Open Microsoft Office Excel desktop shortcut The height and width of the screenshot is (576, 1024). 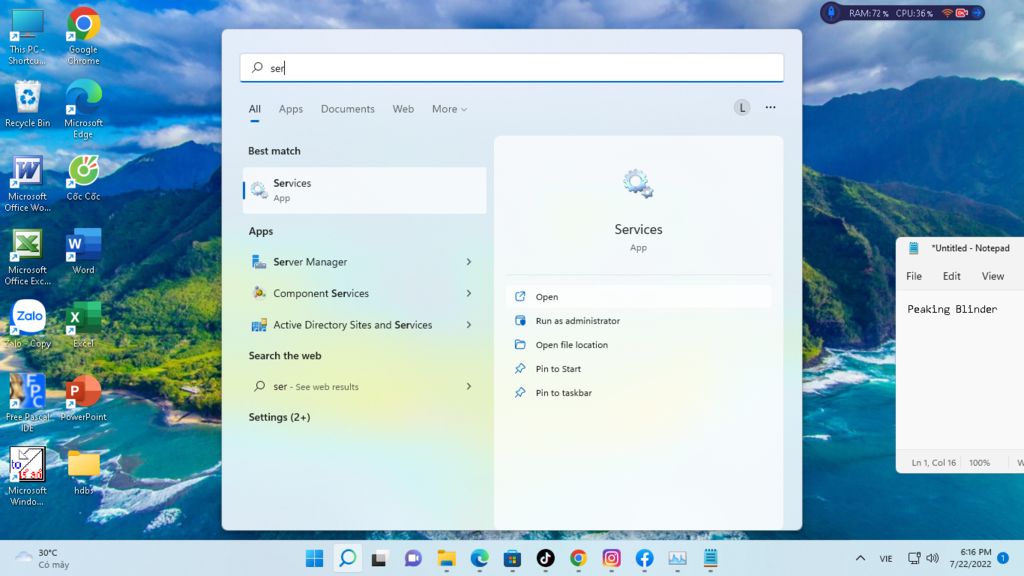(x=27, y=257)
